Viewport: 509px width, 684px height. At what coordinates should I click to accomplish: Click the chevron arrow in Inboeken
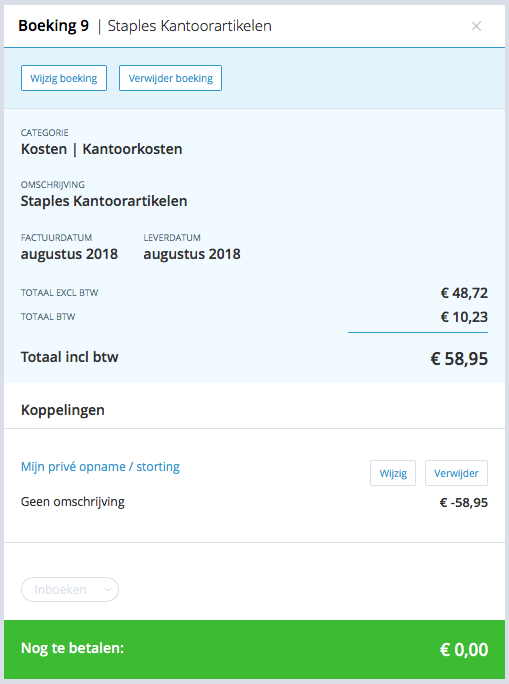[x=108, y=590]
